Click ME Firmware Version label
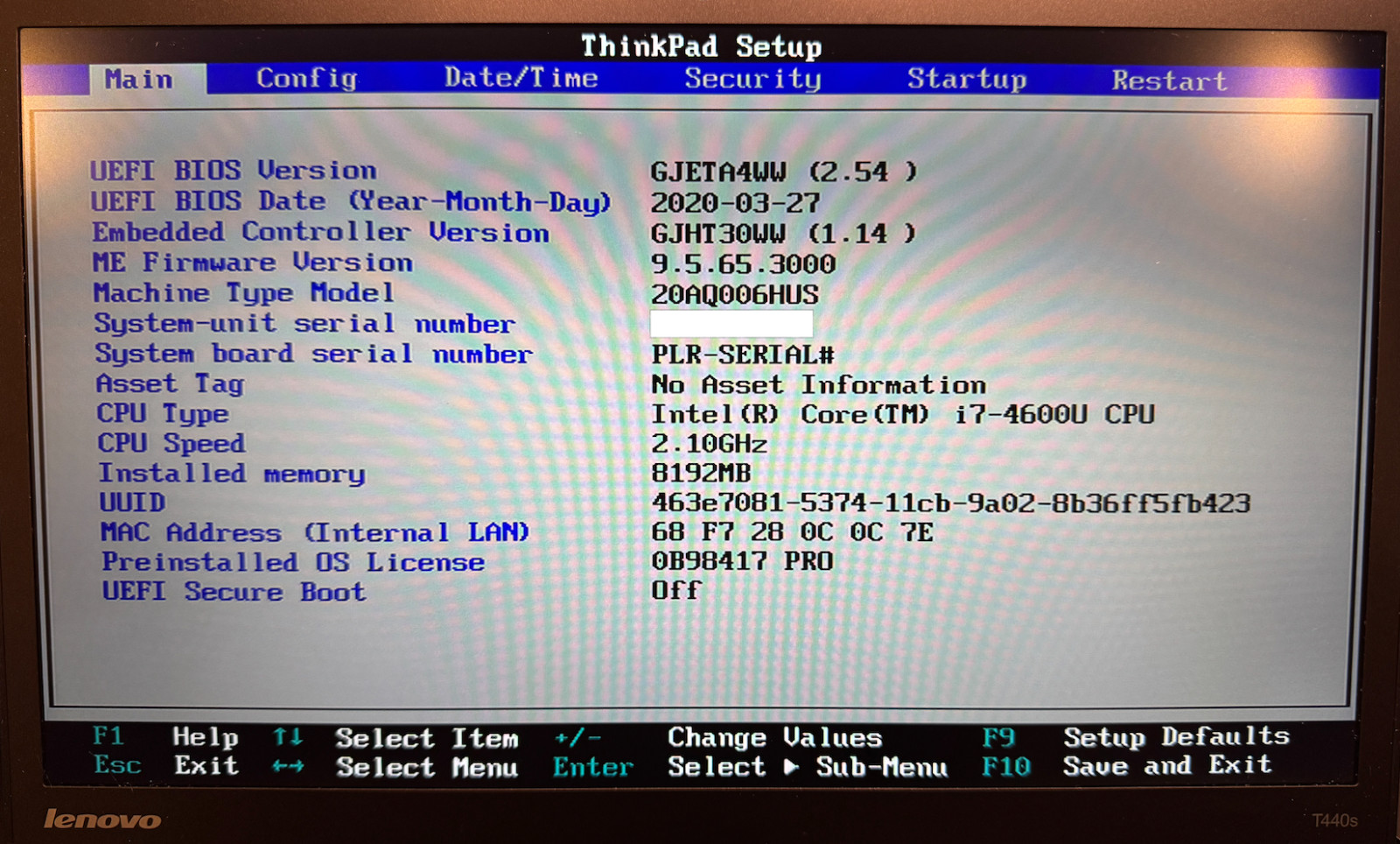 click(x=253, y=262)
